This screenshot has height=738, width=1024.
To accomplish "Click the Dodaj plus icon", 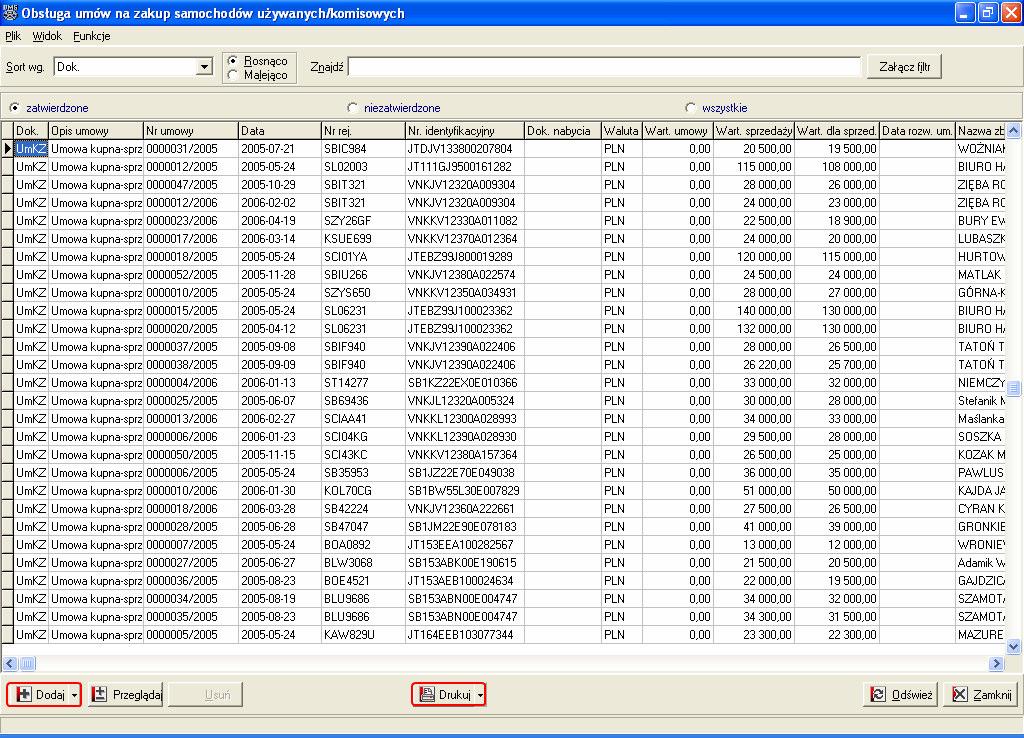I will [24, 694].
